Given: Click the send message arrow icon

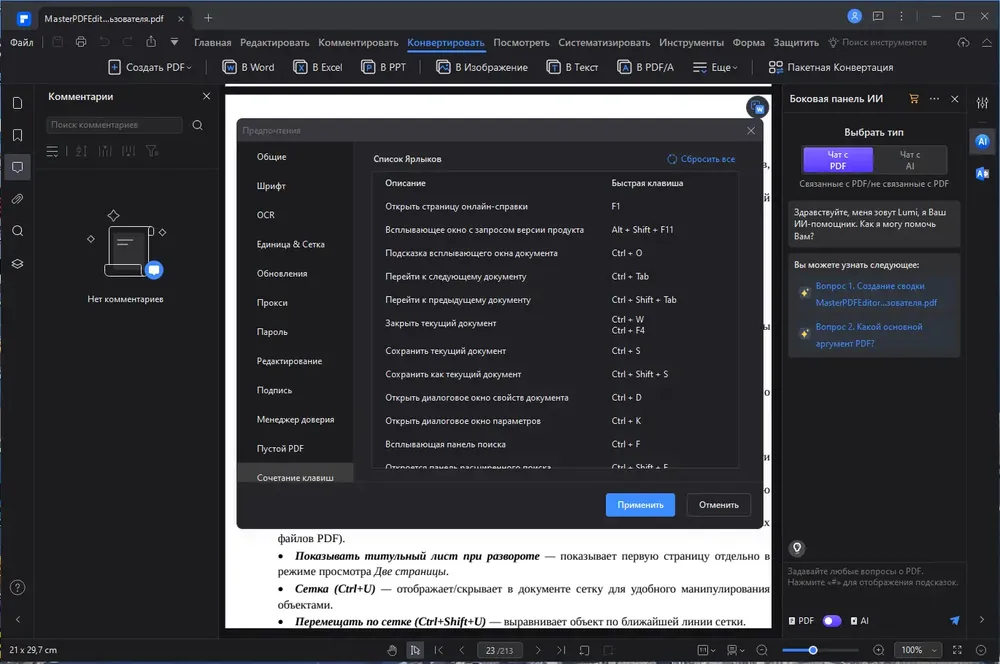Looking at the screenshot, I should click(x=955, y=621).
